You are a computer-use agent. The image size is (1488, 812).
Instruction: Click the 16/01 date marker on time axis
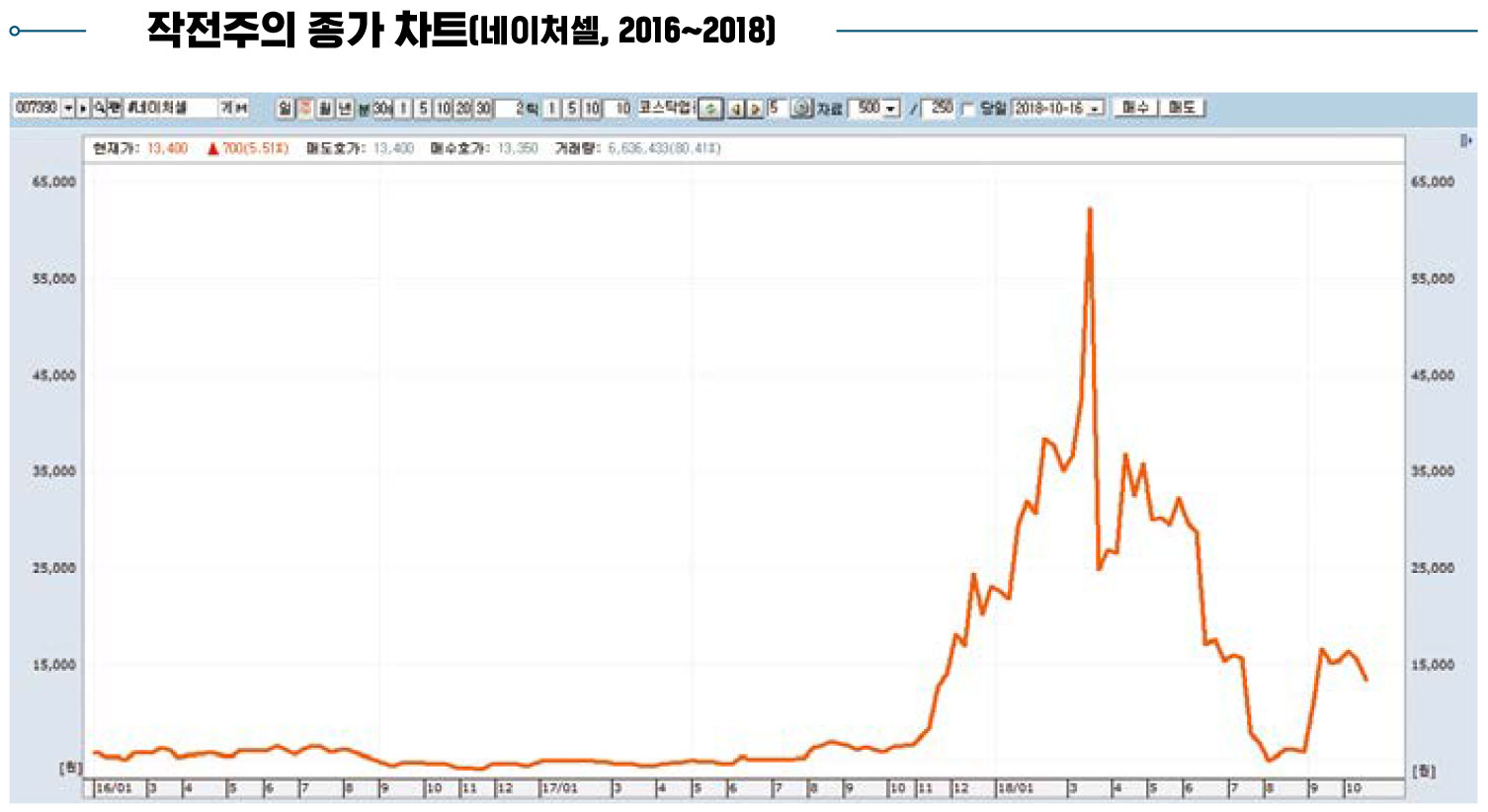click(114, 788)
